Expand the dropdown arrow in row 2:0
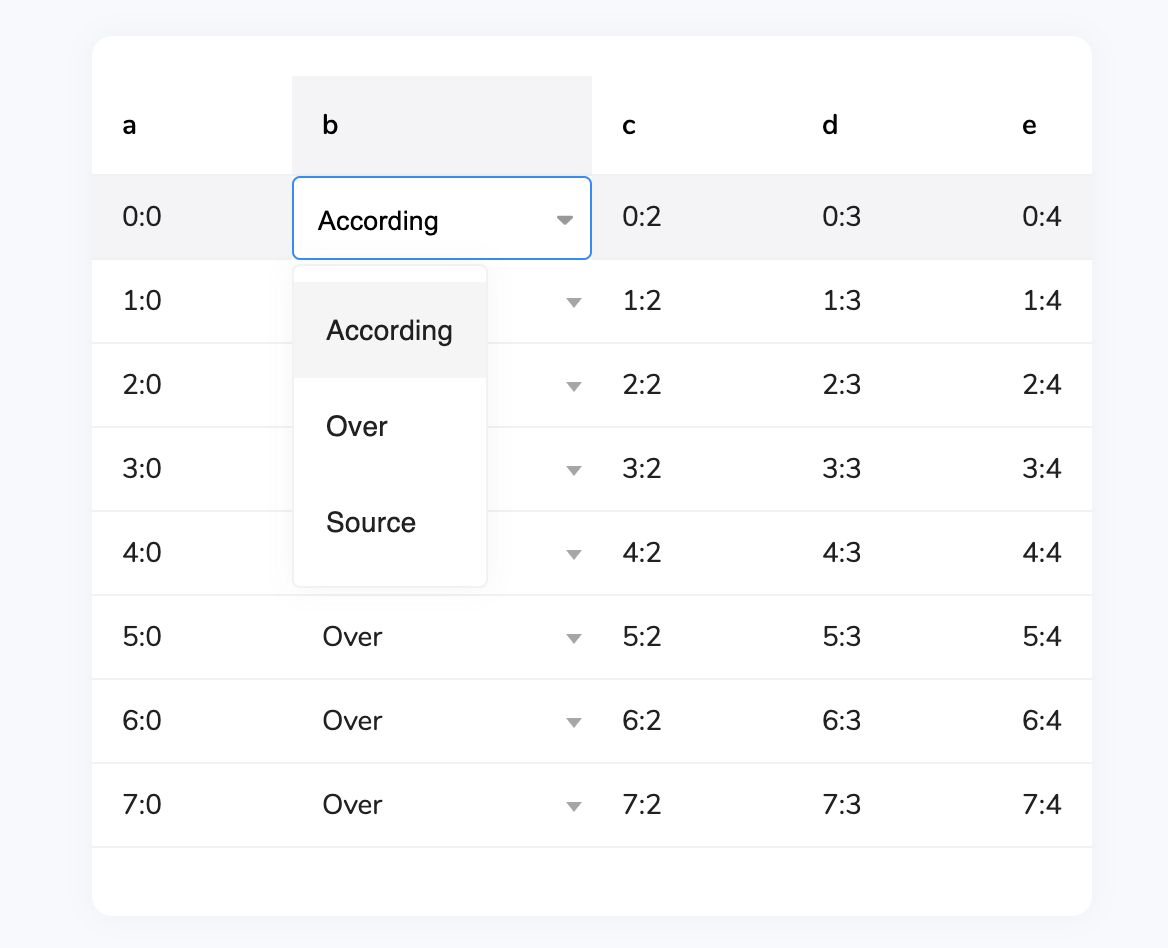This screenshot has width=1168, height=948. tap(573, 386)
